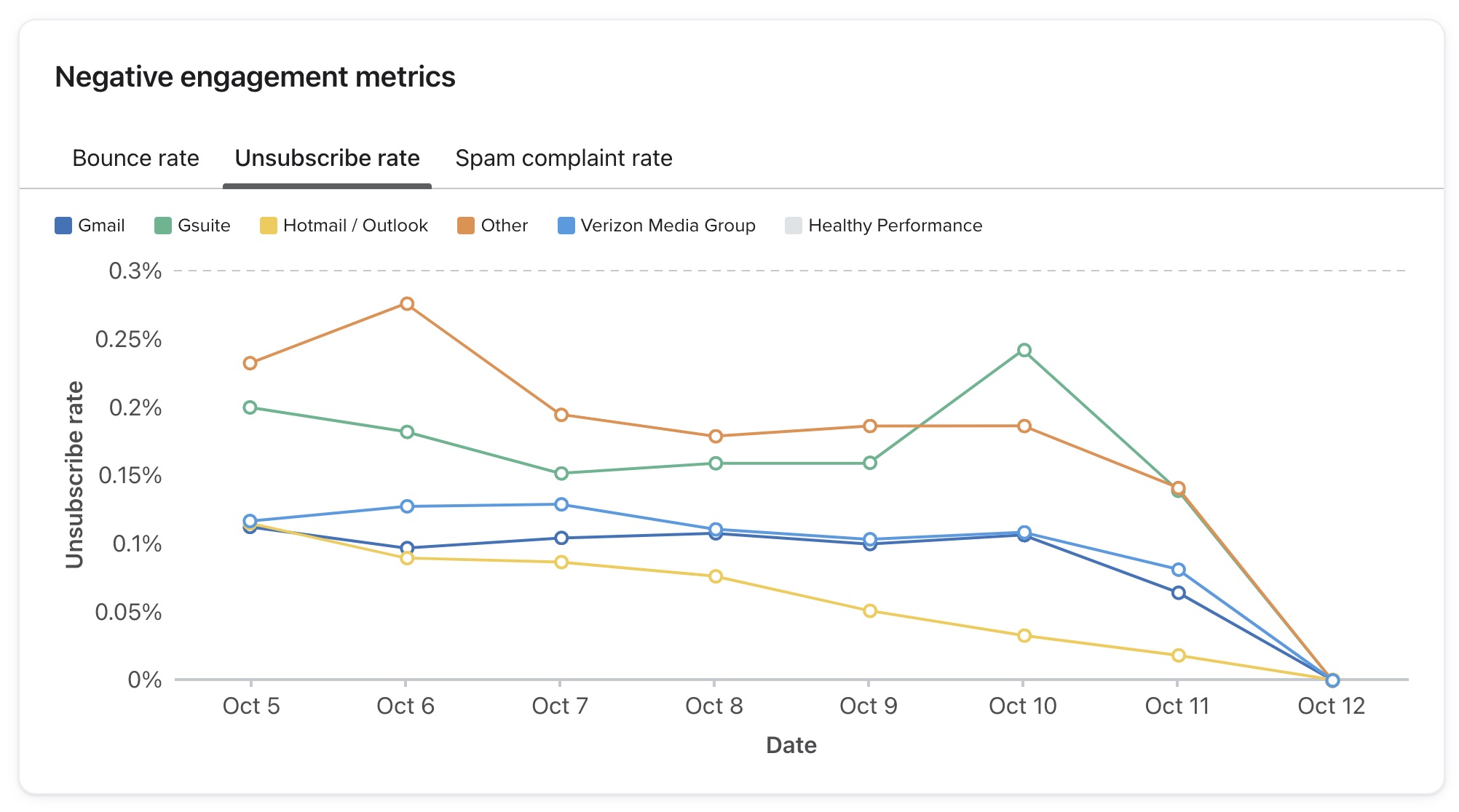Open the Spam complaint rate tab
Viewport: 1459px width, 812px height.
click(564, 158)
